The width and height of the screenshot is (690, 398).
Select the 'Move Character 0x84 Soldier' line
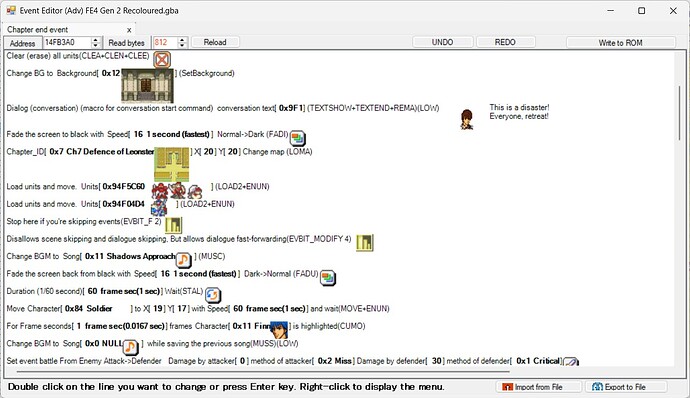[198, 308]
